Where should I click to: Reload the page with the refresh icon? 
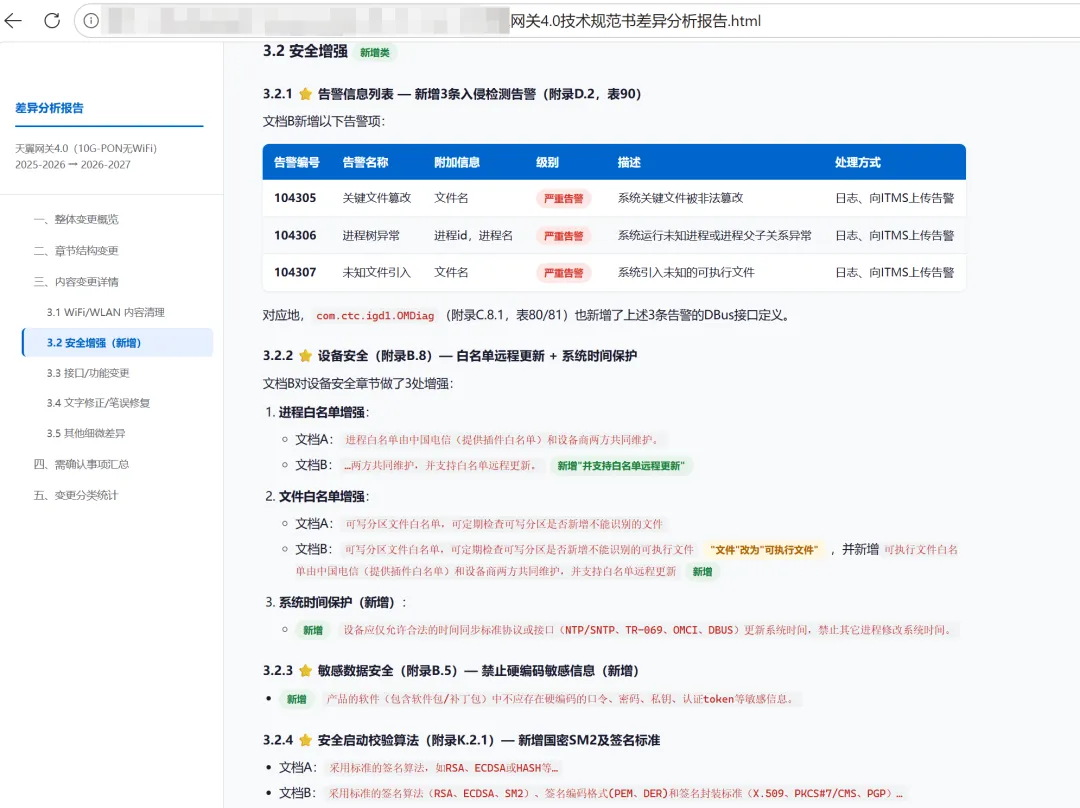point(52,21)
